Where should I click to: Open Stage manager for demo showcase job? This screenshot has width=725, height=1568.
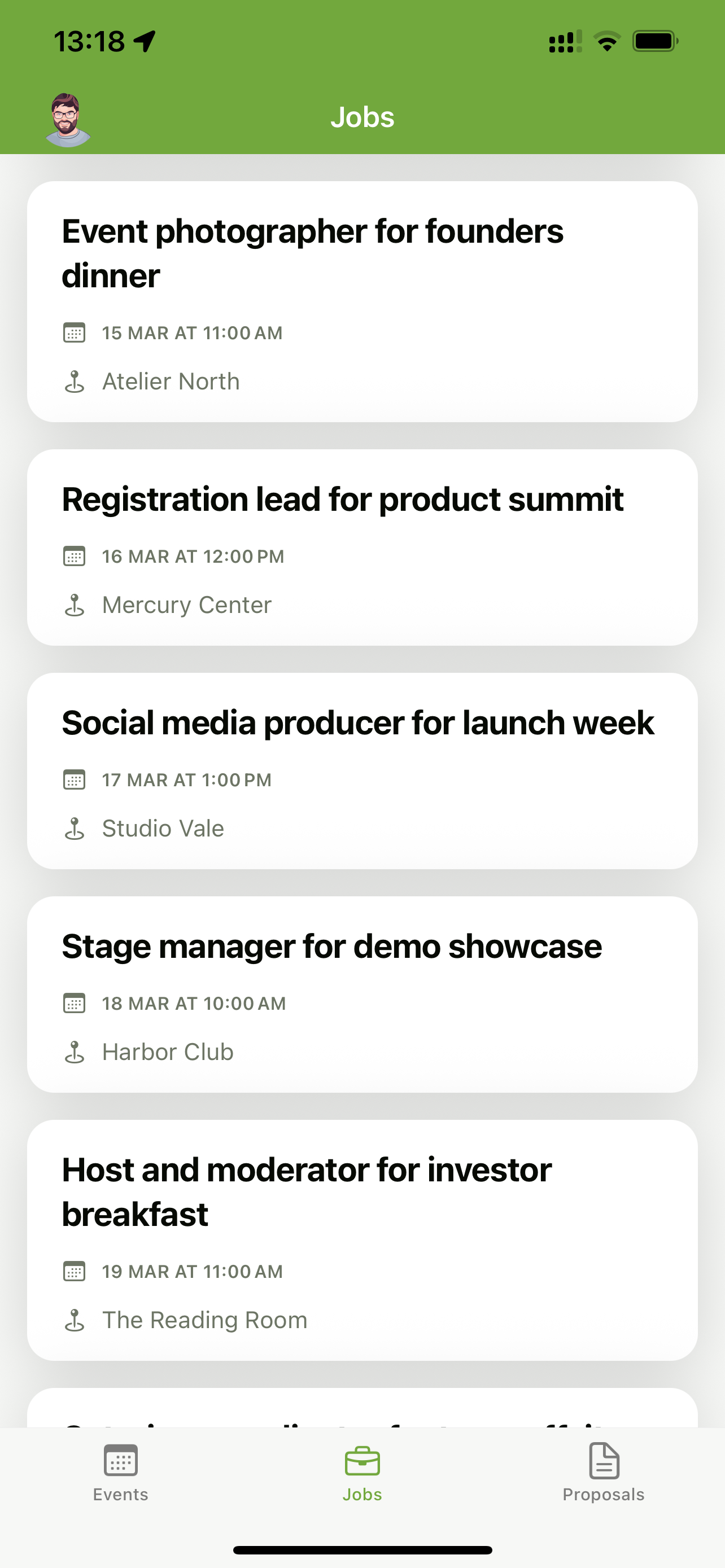[x=332, y=946]
